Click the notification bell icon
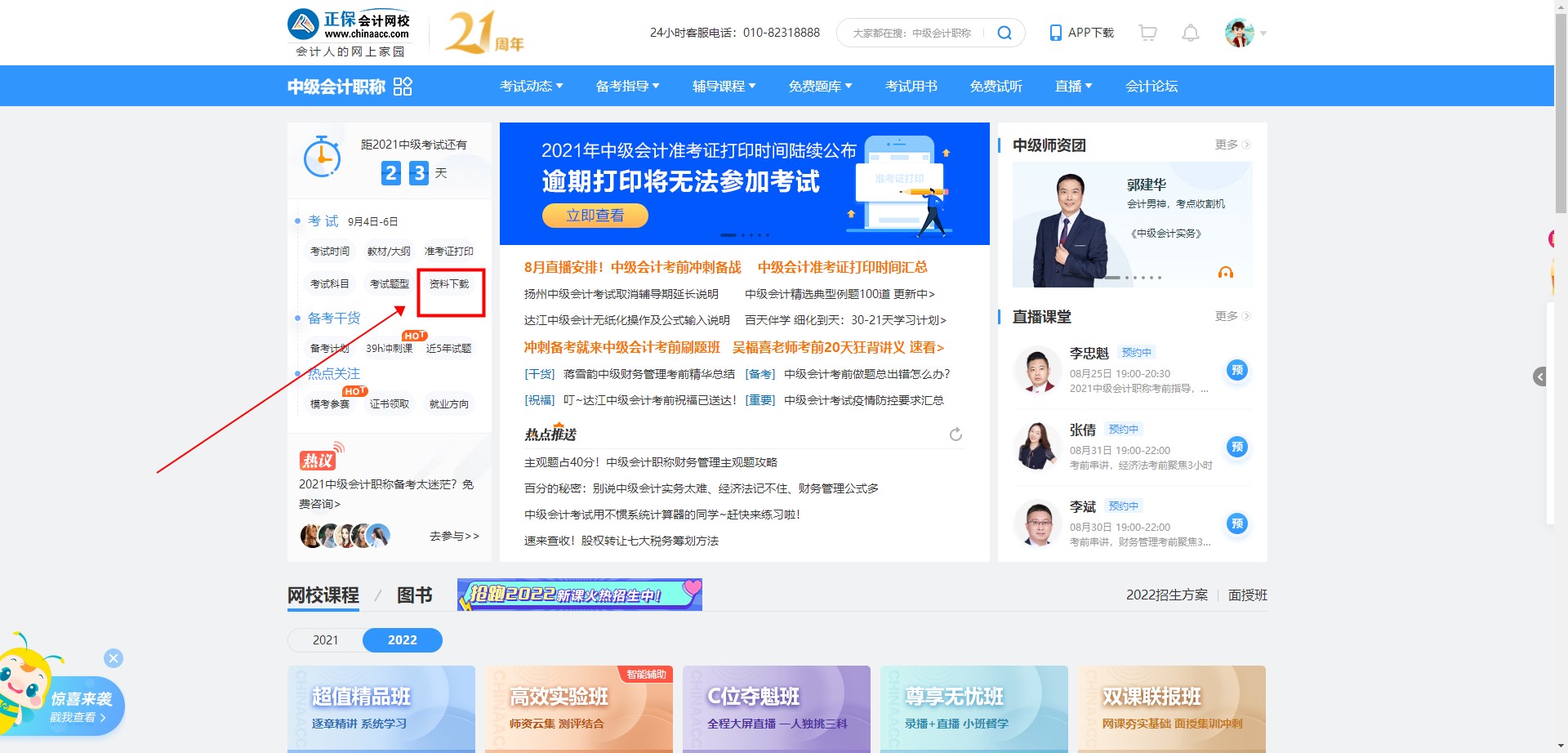This screenshot has width=1568, height=753. click(1190, 33)
